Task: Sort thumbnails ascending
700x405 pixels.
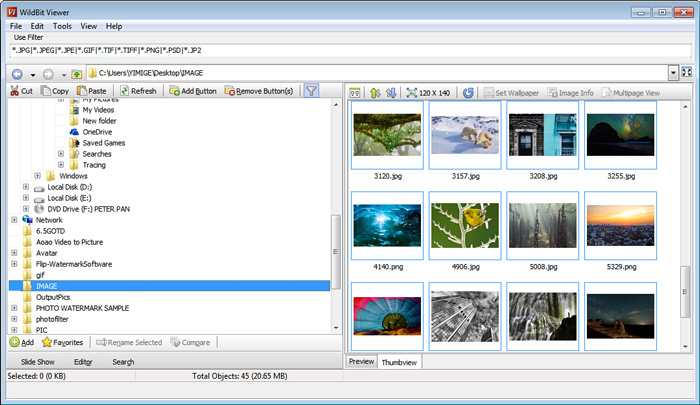Action: point(375,93)
